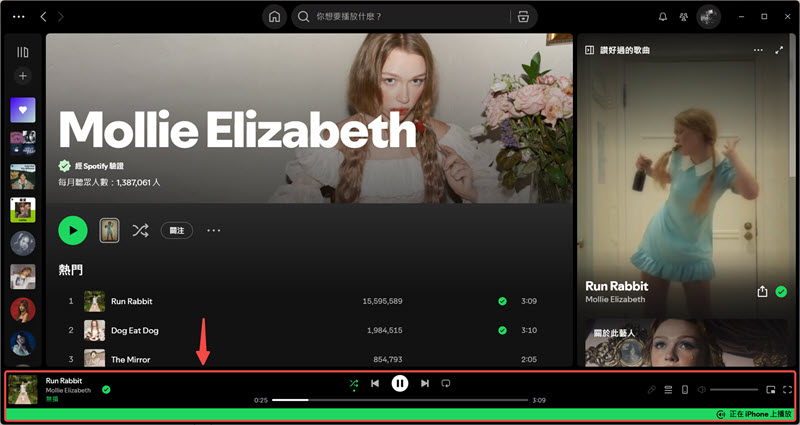Pause the current playback

pyautogui.click(x=400, y=383)
